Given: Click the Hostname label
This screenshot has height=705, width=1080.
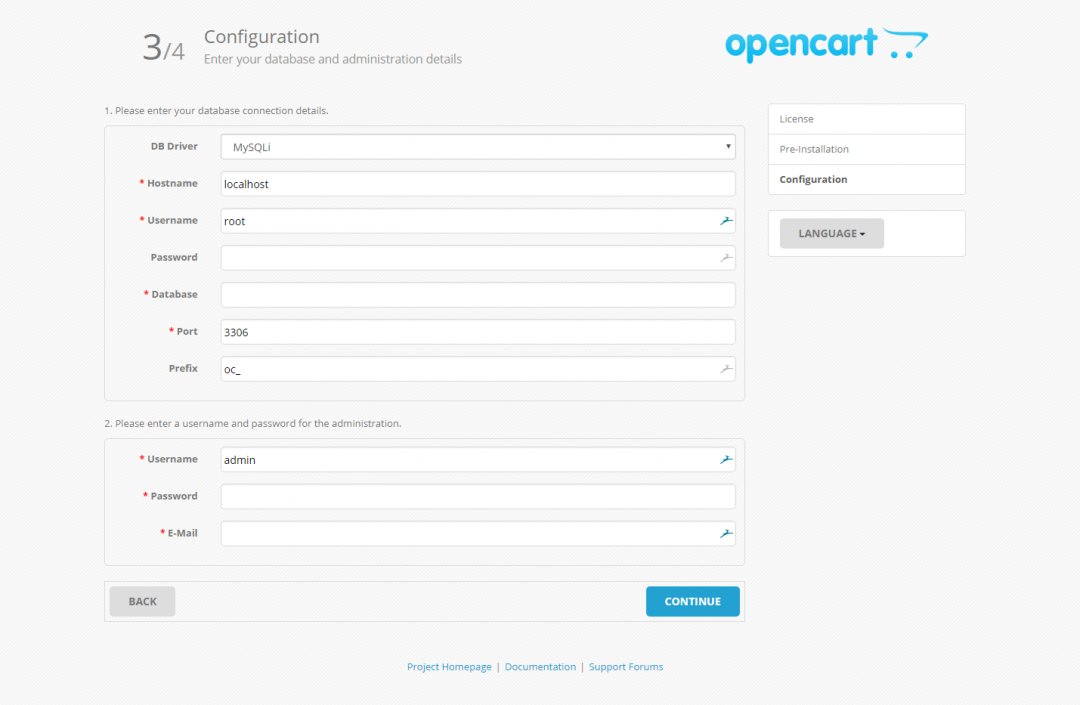Looking at the screenshot, I should tap(172, 183).
